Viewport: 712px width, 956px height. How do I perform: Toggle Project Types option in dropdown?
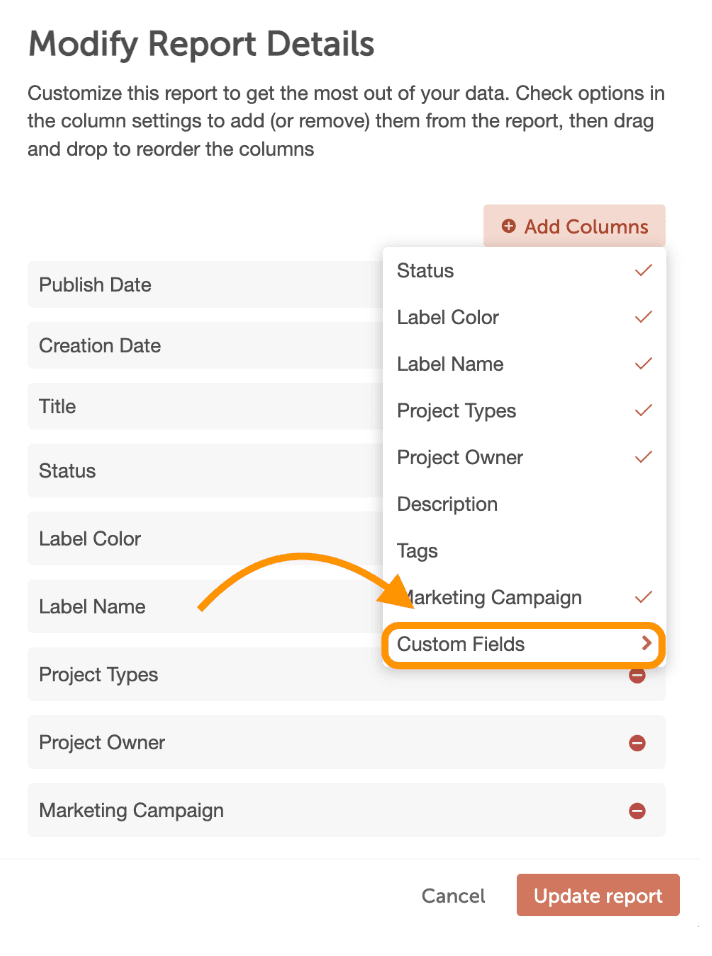click(456, 411)
